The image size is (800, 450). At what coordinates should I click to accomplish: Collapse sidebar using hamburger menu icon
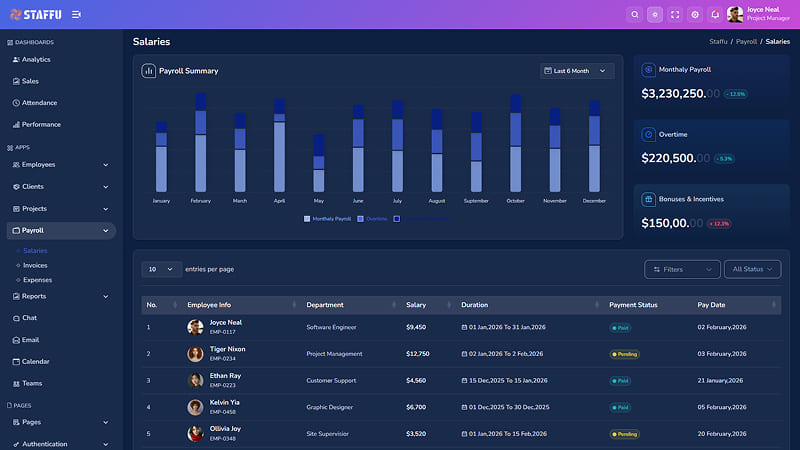[x=76, y=15]
